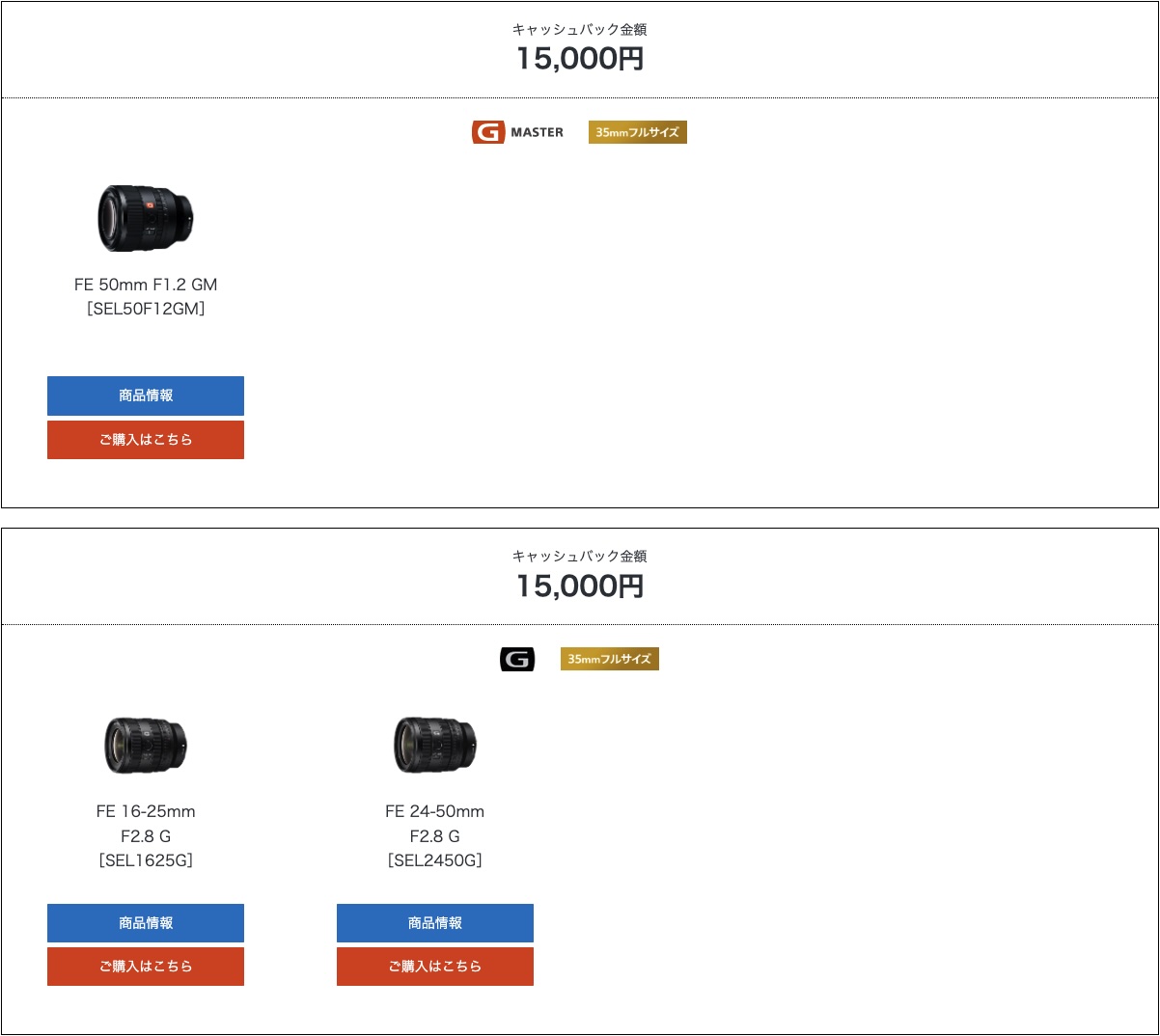Click the black G lens logo badge

(x=517, y=659)
